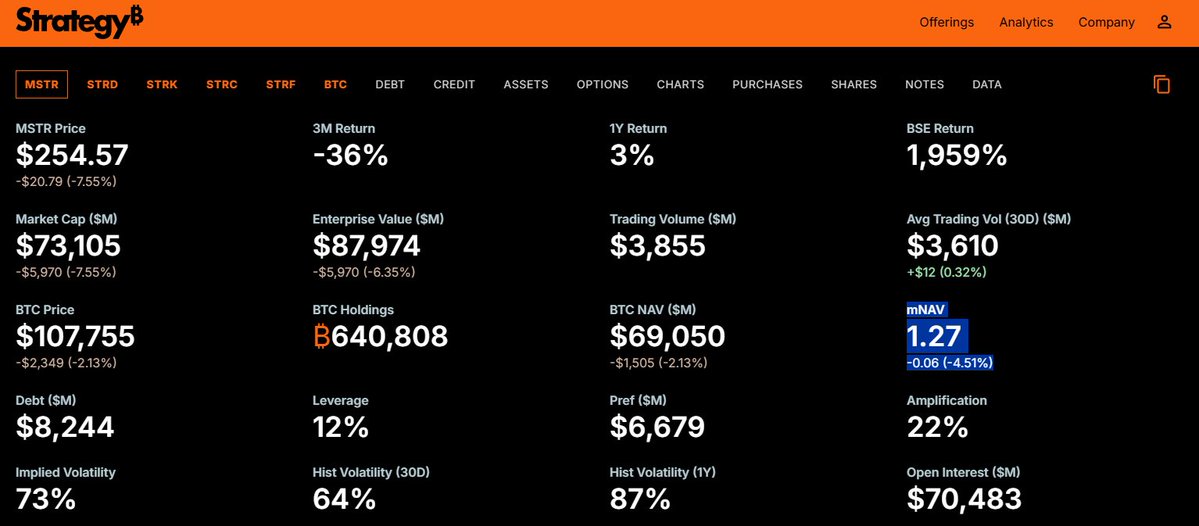Click the MSTR Price value $254.57

point(72,155)
